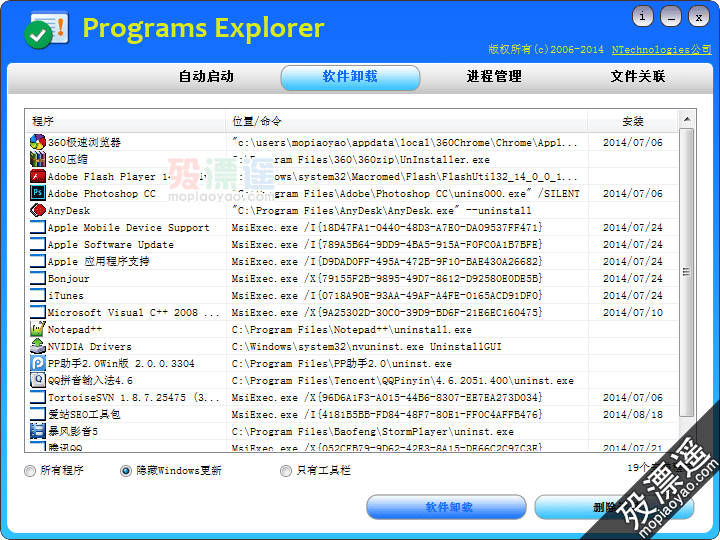Select the iTunes program name

coord(66,296)
